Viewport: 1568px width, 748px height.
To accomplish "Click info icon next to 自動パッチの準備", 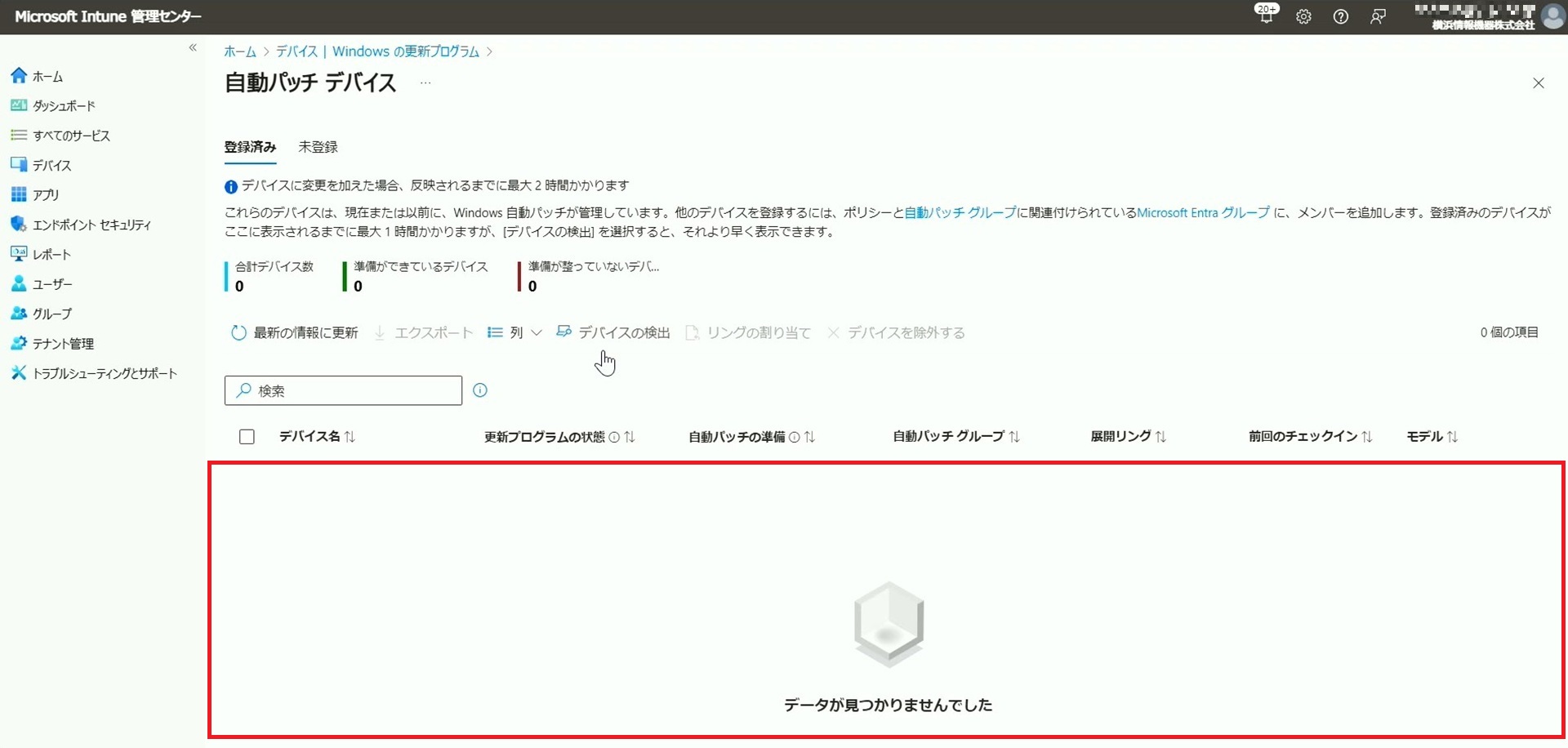I will coord(794,437).
